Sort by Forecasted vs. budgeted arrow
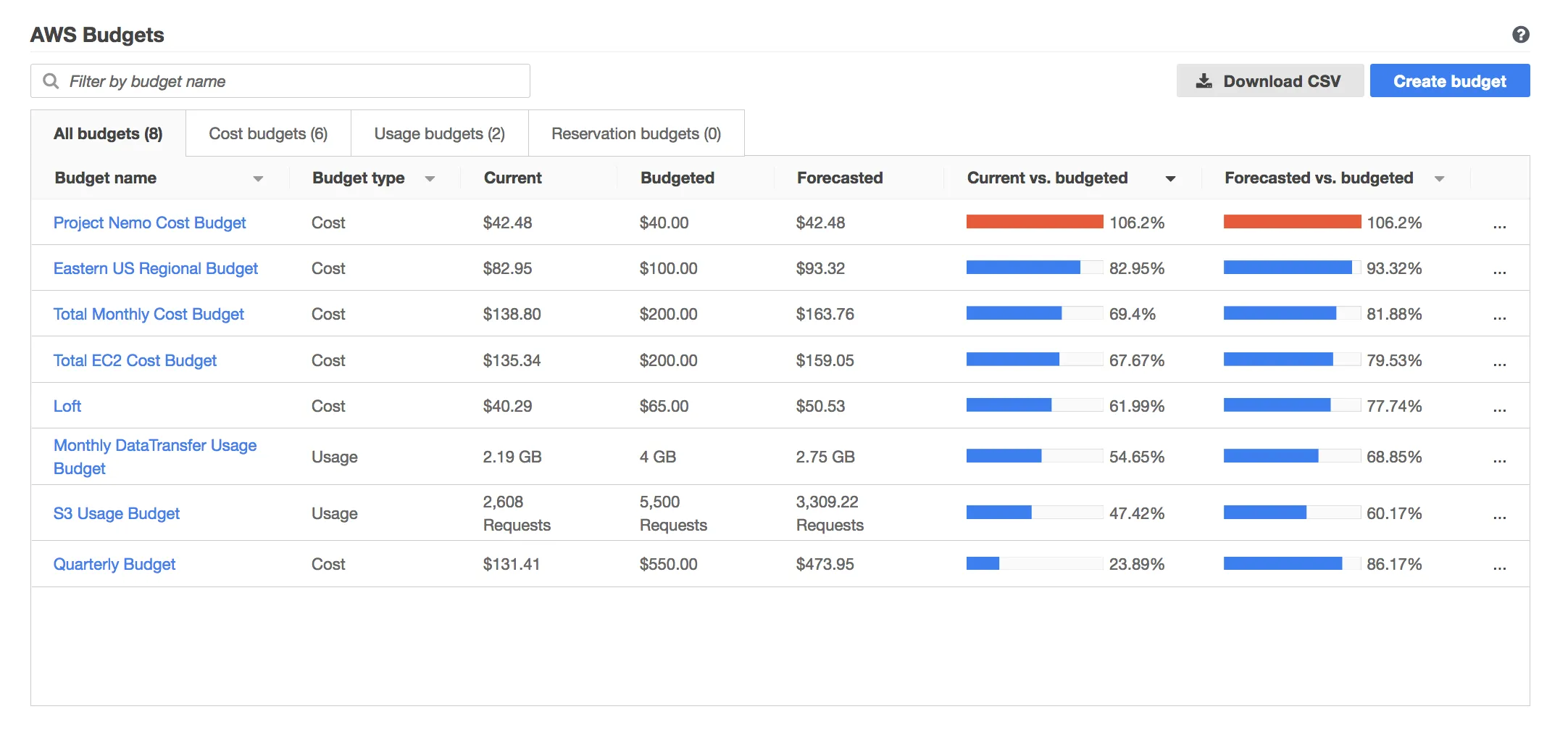Image resolution: width=1568 pixels, height=738 pixels. [x=1439, y=178]
